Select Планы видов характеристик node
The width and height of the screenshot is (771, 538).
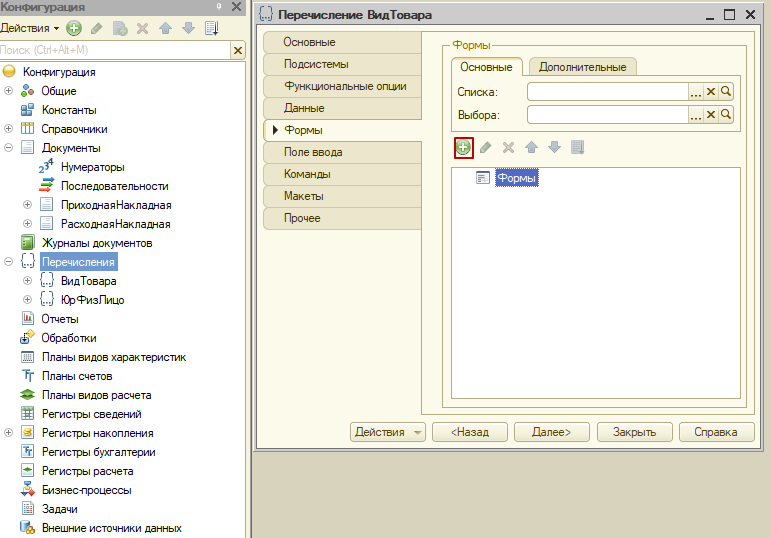pyautogui.click(x=114, y=357)
